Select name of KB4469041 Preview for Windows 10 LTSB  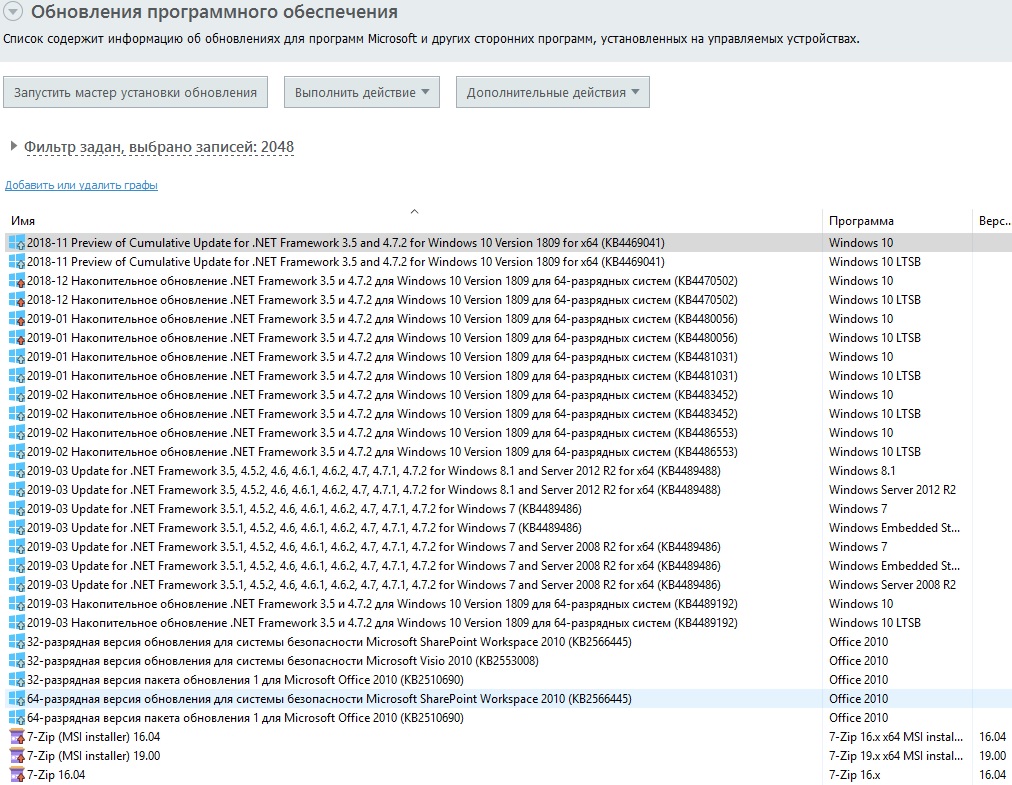pyautogui.click(x=346, y=262)
